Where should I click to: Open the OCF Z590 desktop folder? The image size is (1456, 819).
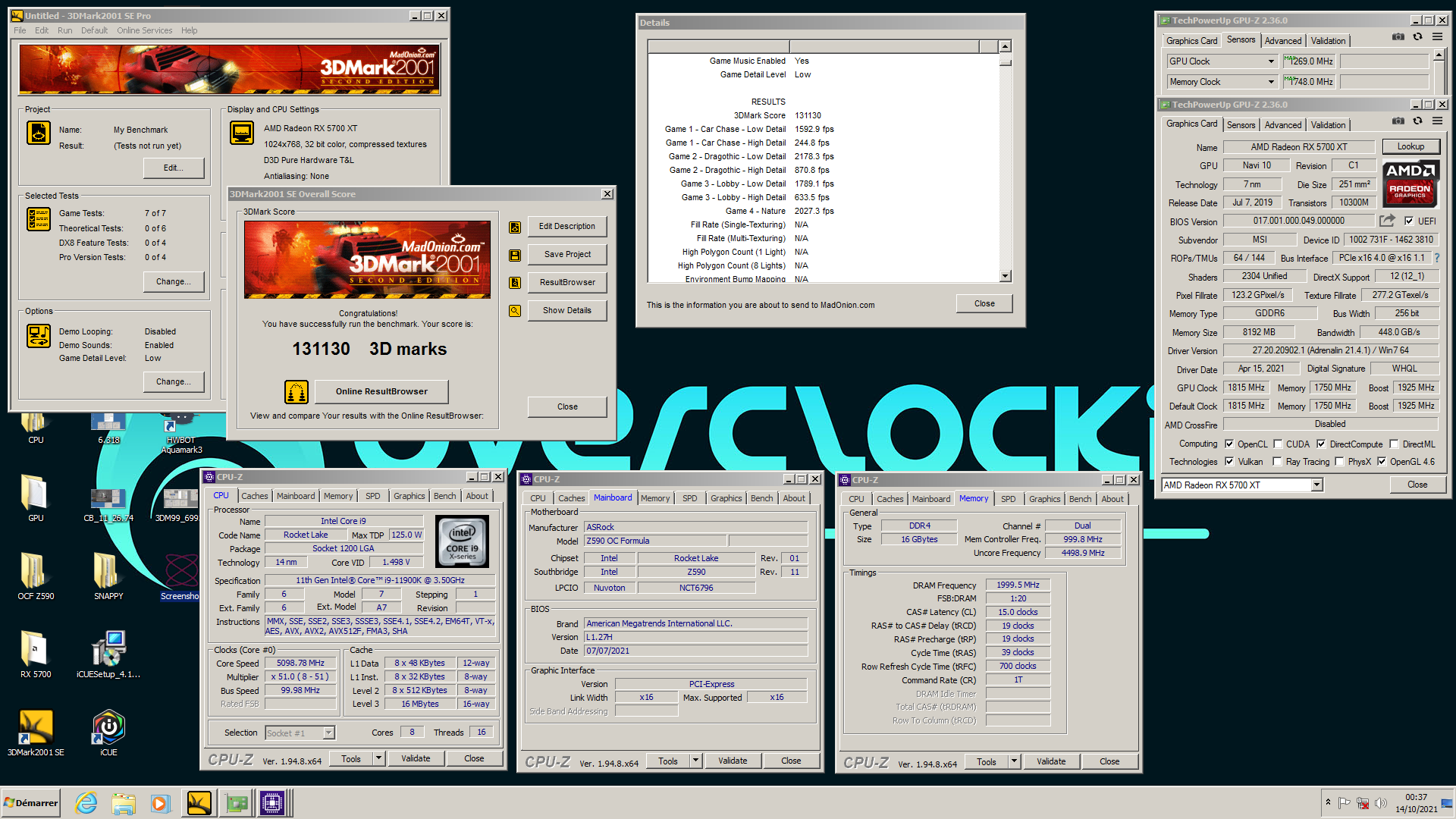(x=36, y=576)
